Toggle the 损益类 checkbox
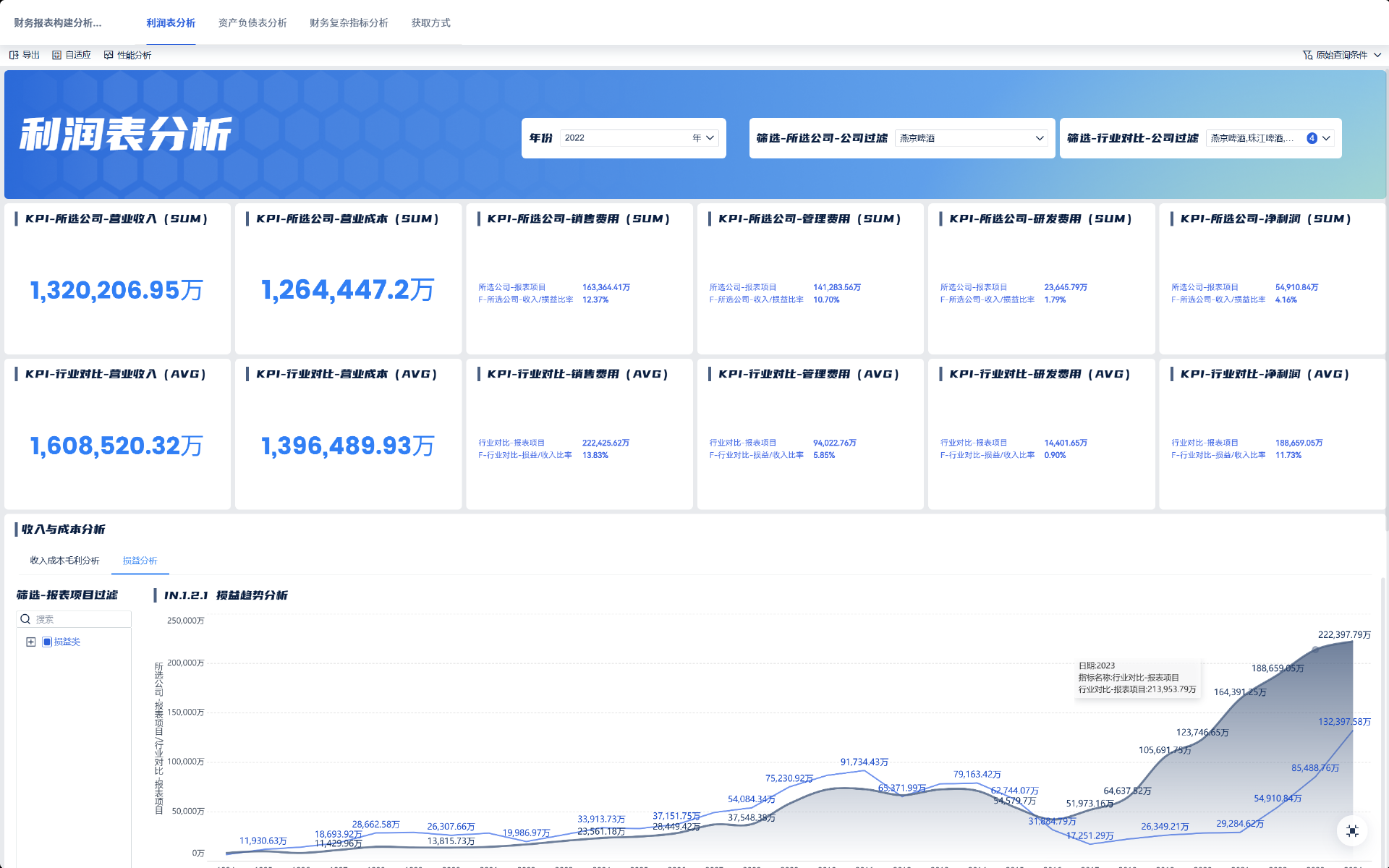This screenshot has width=1389, height=868. point(47,642)
